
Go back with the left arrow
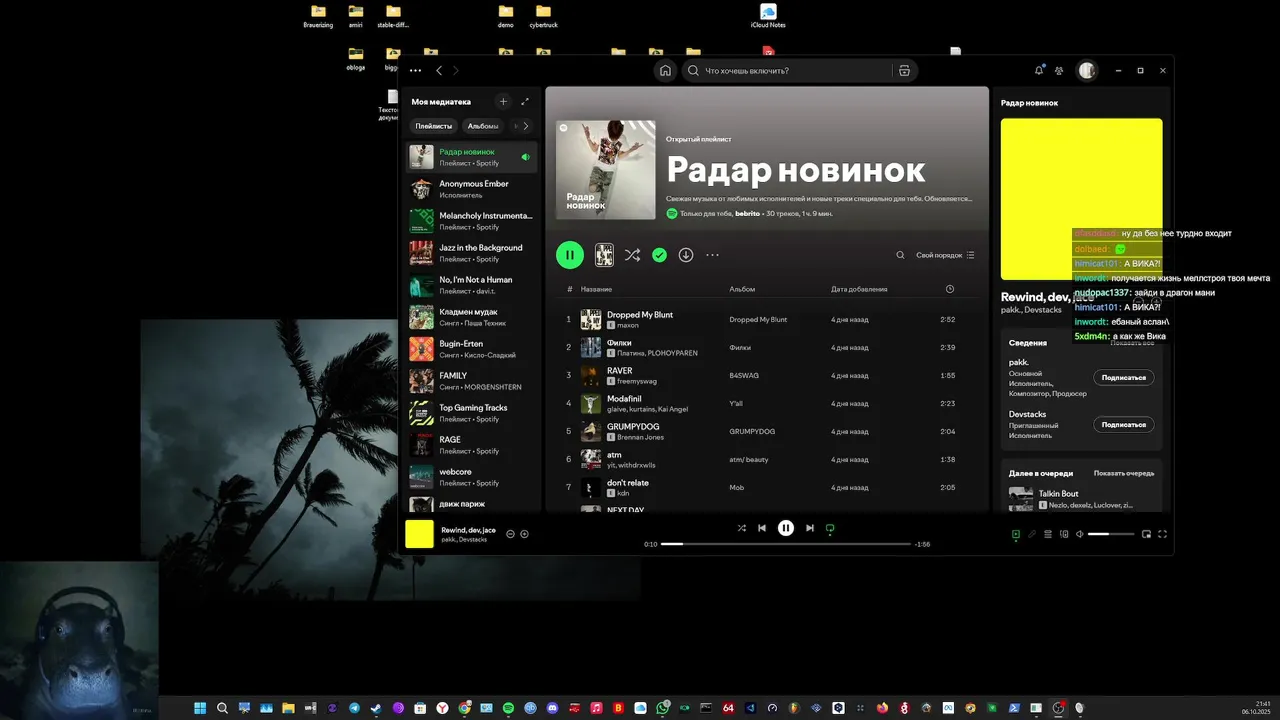click(439, 71)
